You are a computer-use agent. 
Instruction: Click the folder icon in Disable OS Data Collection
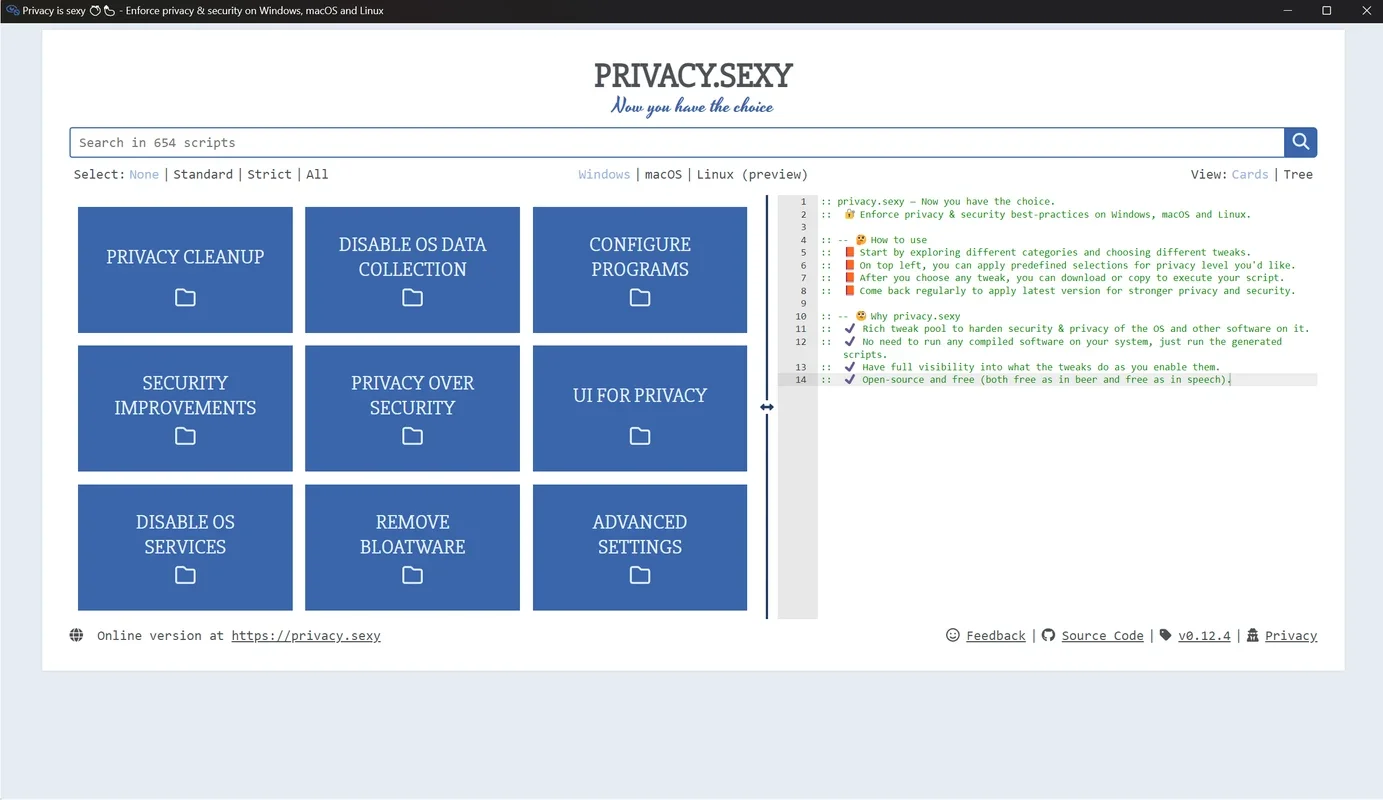(412, 298)
